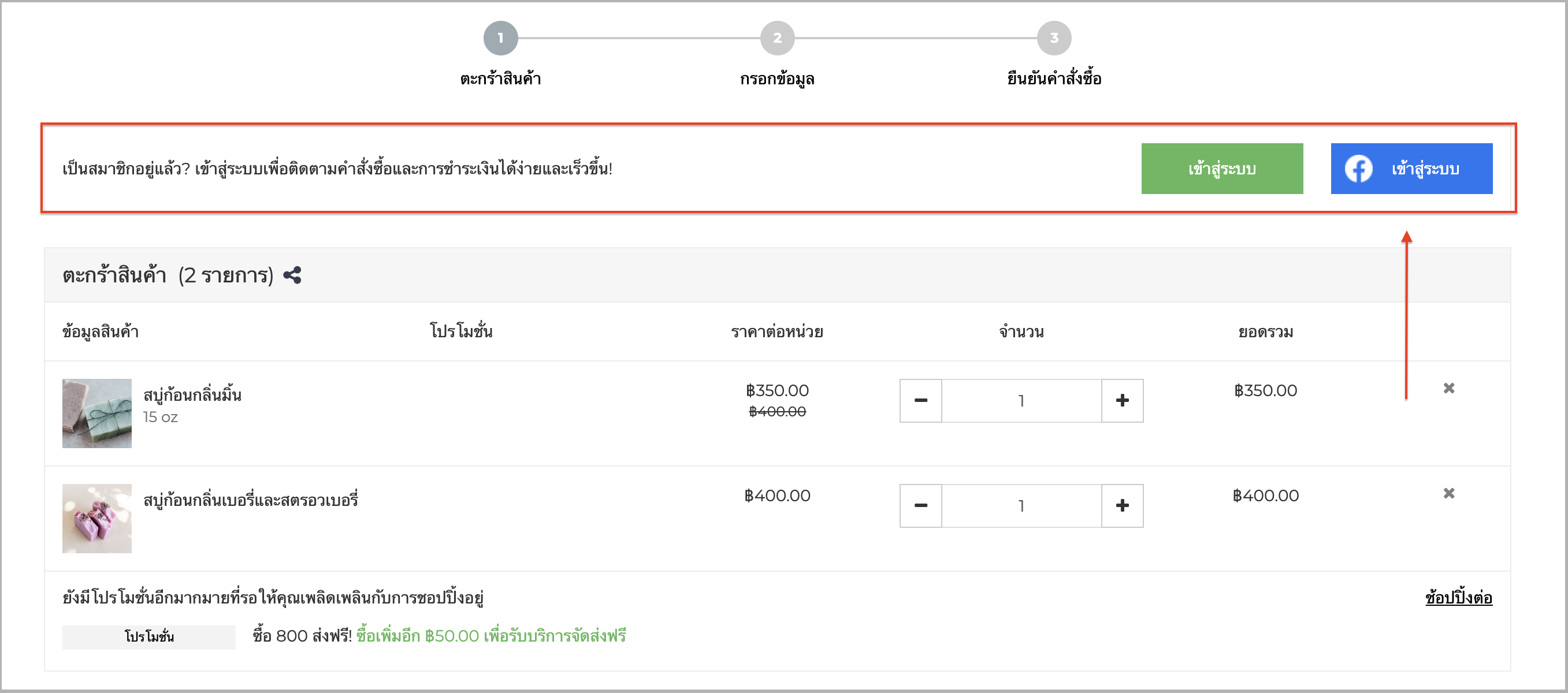Click the จำนวน column header
Screen dimensions: 1568x693
(x=1021, y=332)
